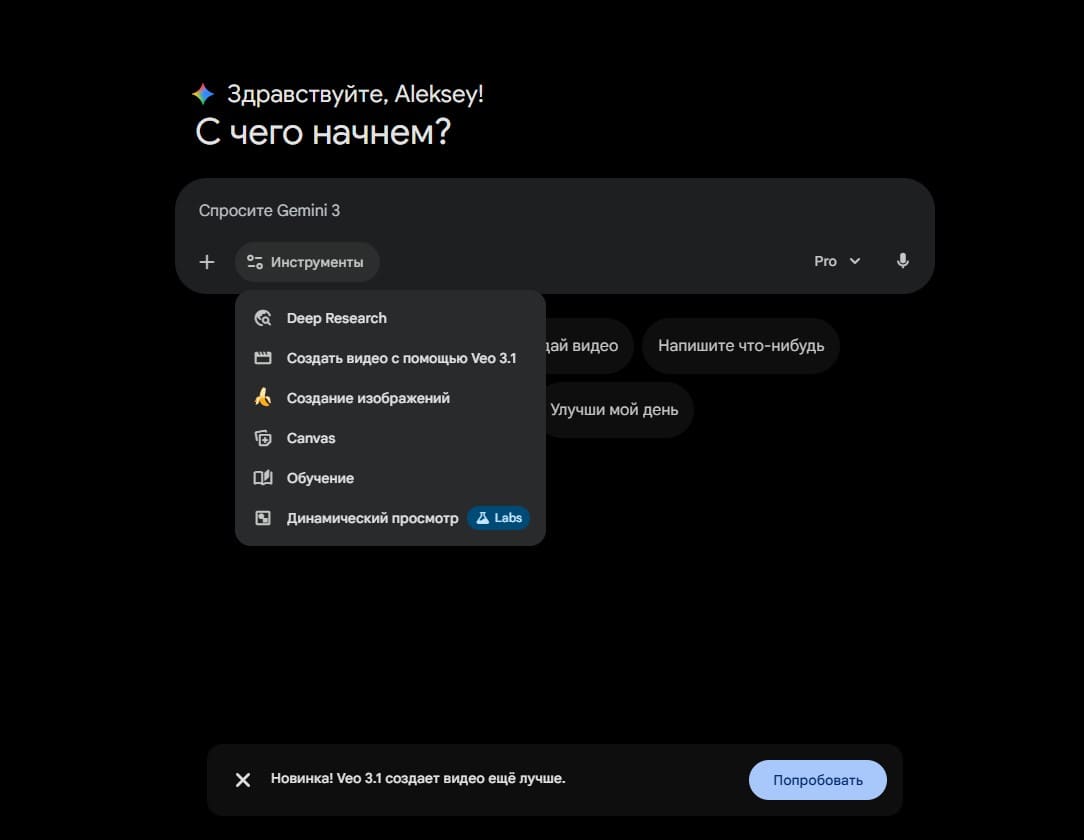Image resolution: width=1084 pixels, height=840 pixels.
Task: Click the Gemini sparkle logo near the greeting
Action: coord(202,93)
